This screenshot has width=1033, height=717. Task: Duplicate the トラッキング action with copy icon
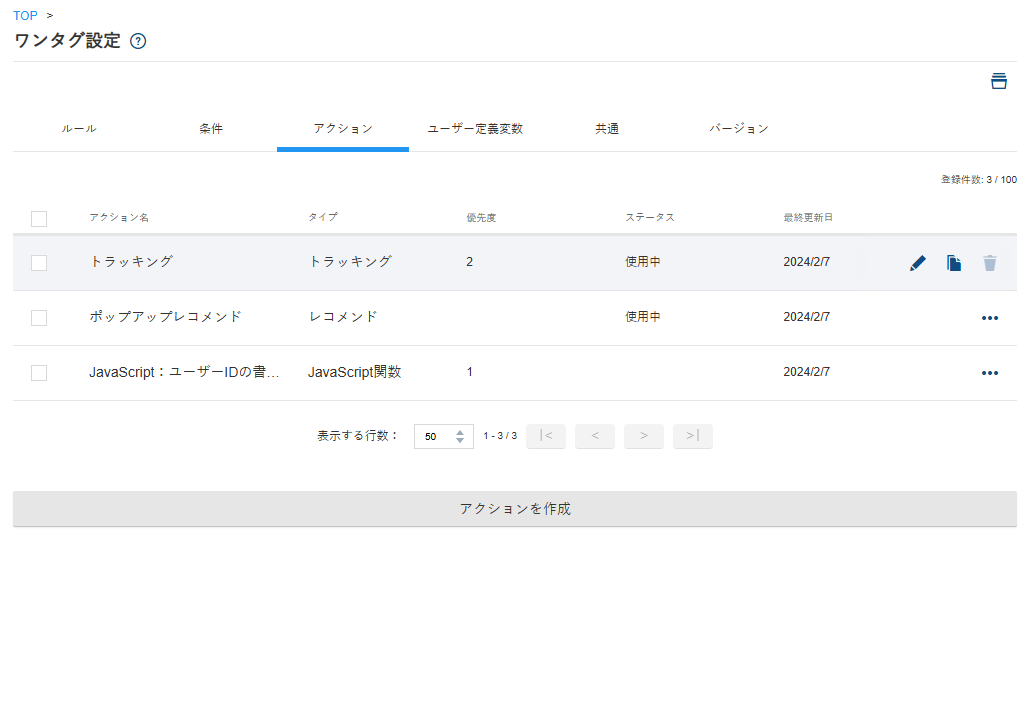click(x=954, y=263)
